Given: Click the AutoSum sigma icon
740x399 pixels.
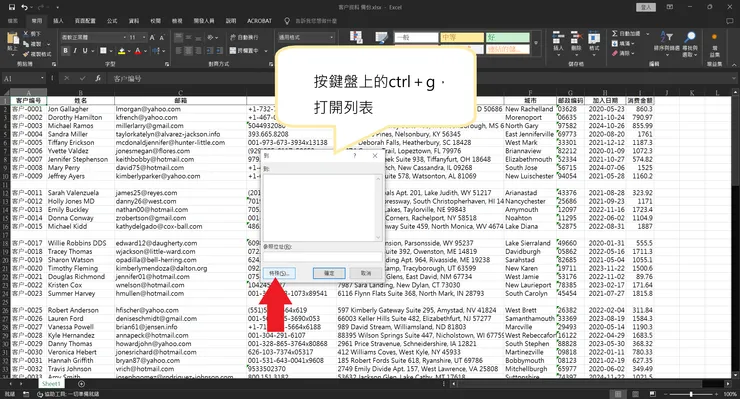Looking at the screenshot, I should click(614, 34).
